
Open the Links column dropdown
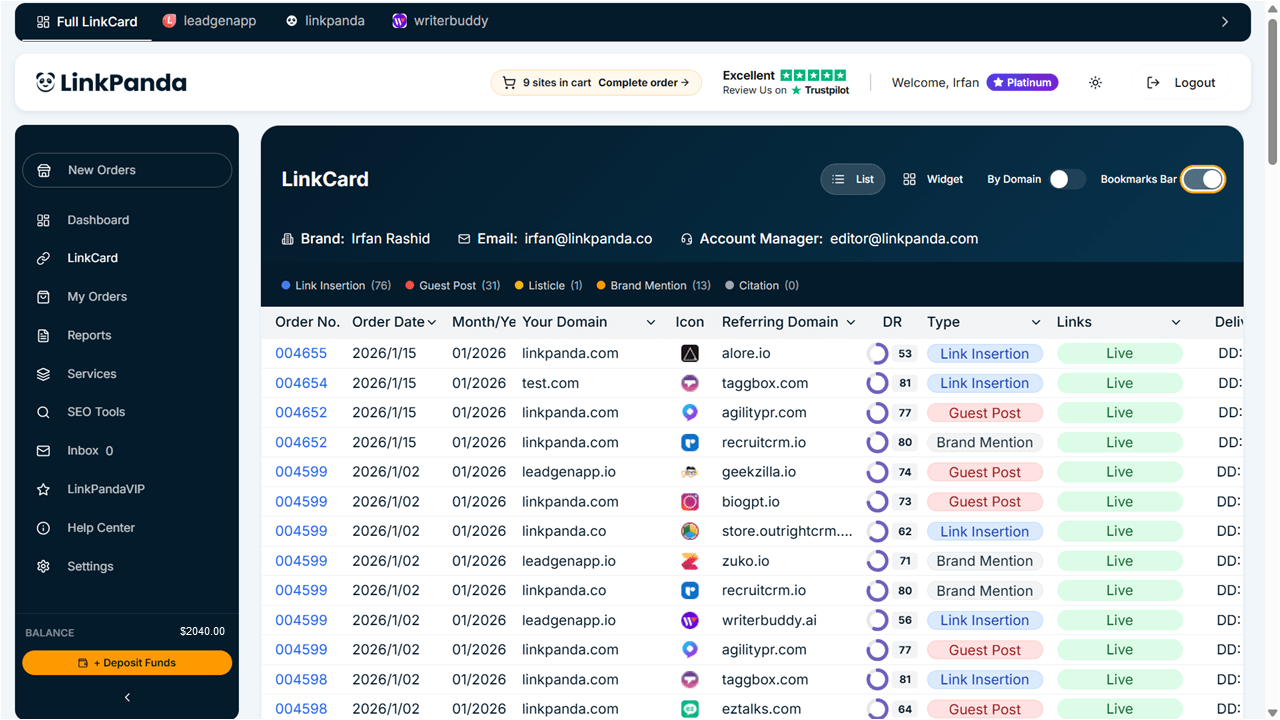pyautogui.click(x=1176, y=322)
